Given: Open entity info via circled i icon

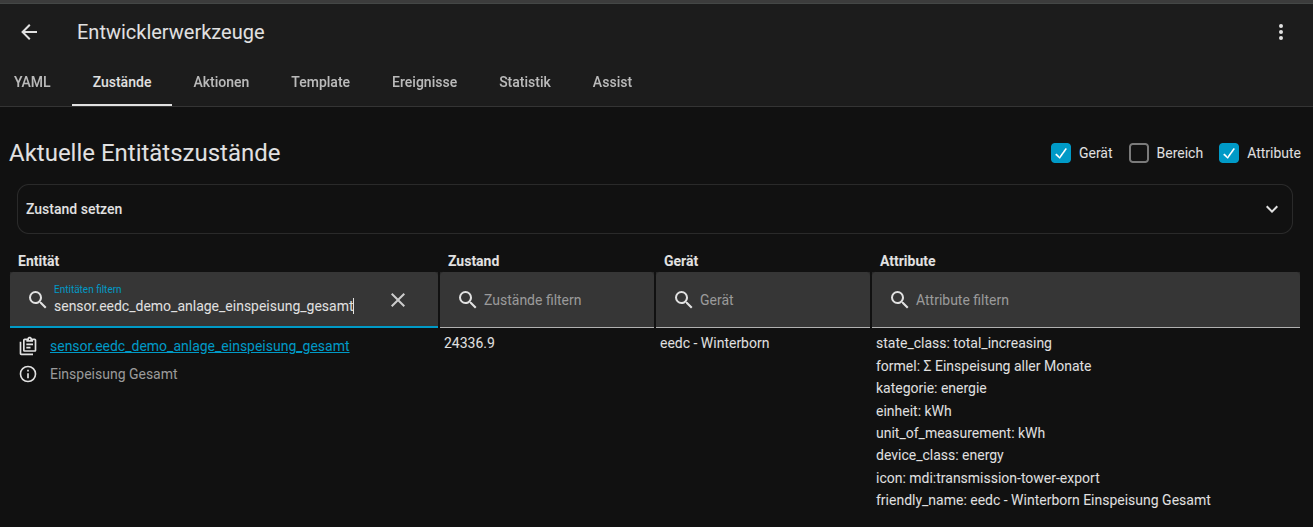Looking at the screenshot, I should tap(28, 374).
